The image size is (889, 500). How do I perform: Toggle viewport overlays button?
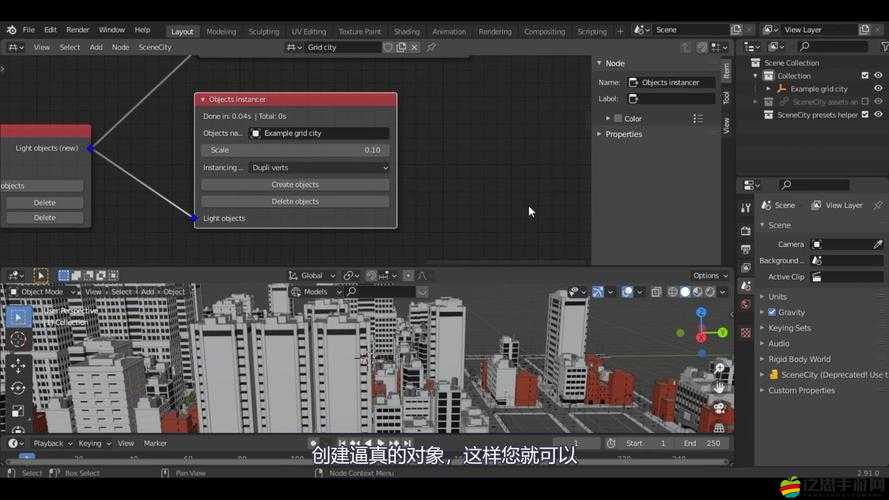[x=627, y=291]
